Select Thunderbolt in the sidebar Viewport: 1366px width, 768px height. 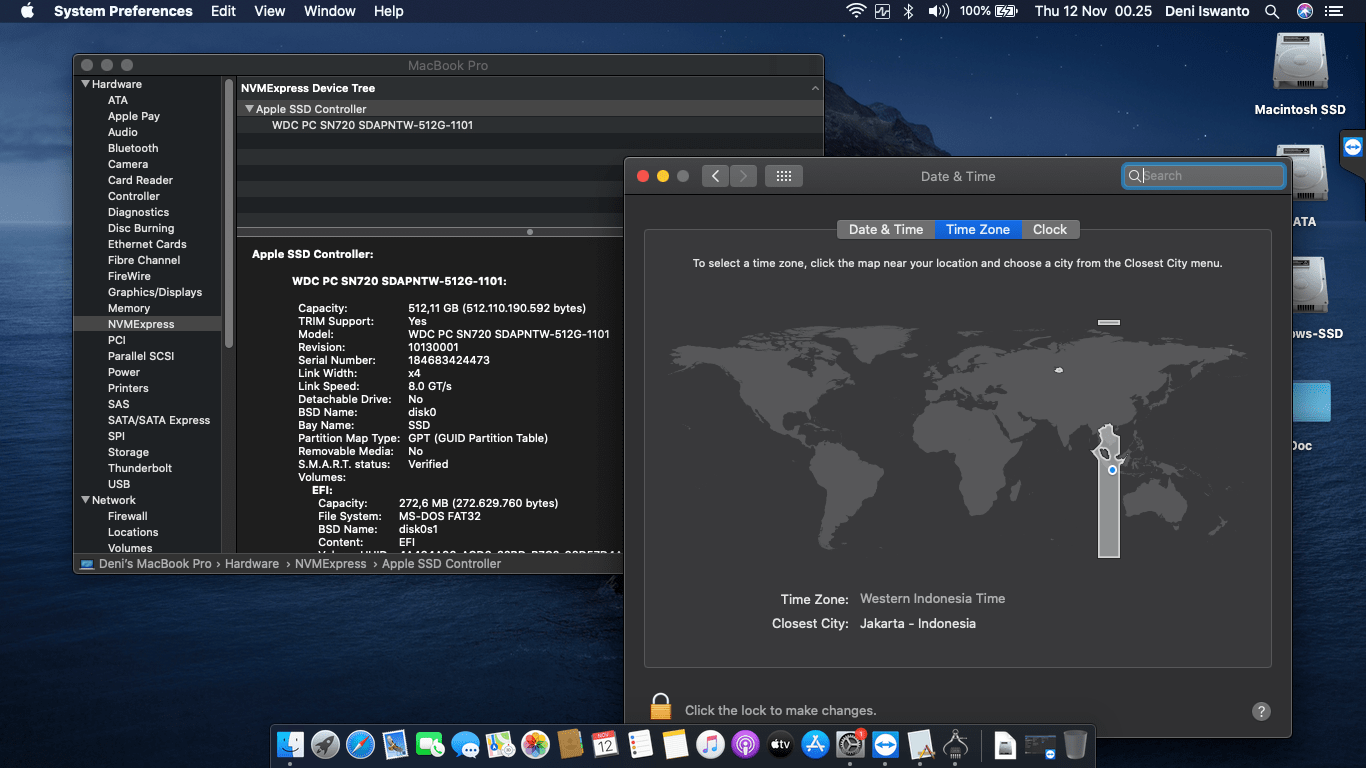pyautogui.click(x=140, y=468)
